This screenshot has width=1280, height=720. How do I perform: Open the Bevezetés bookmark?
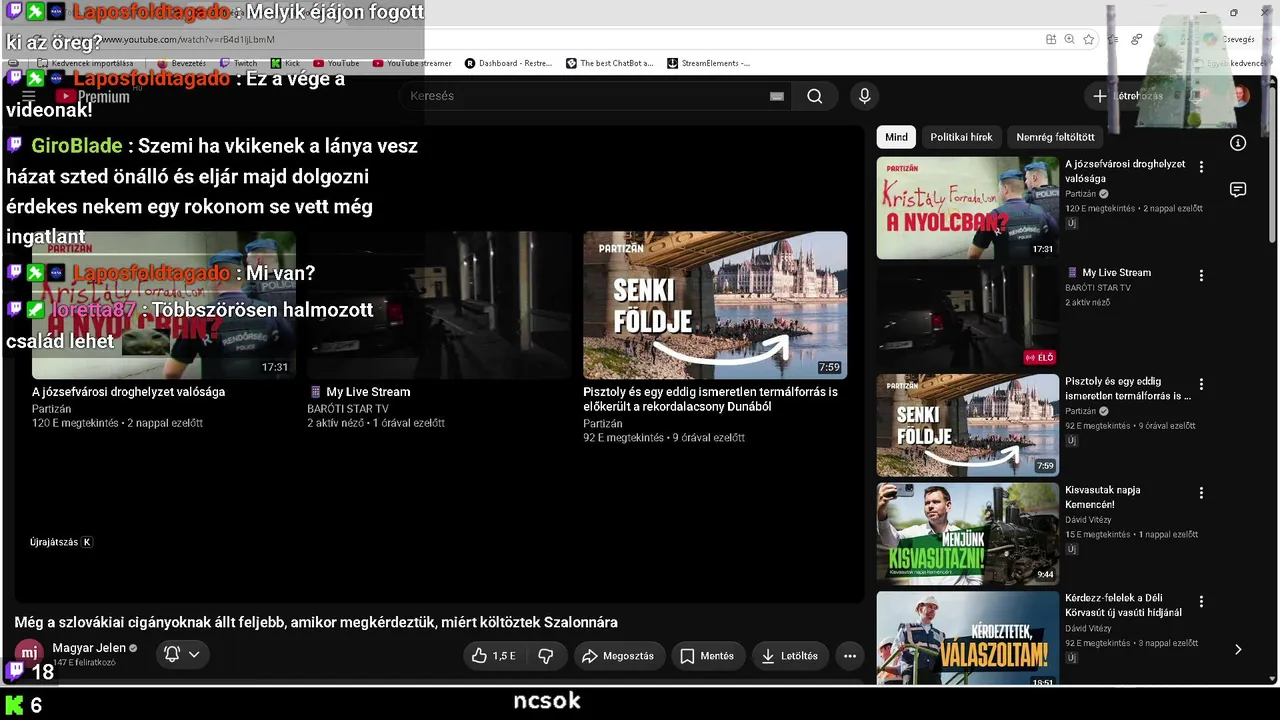click(x=181, y=63)
